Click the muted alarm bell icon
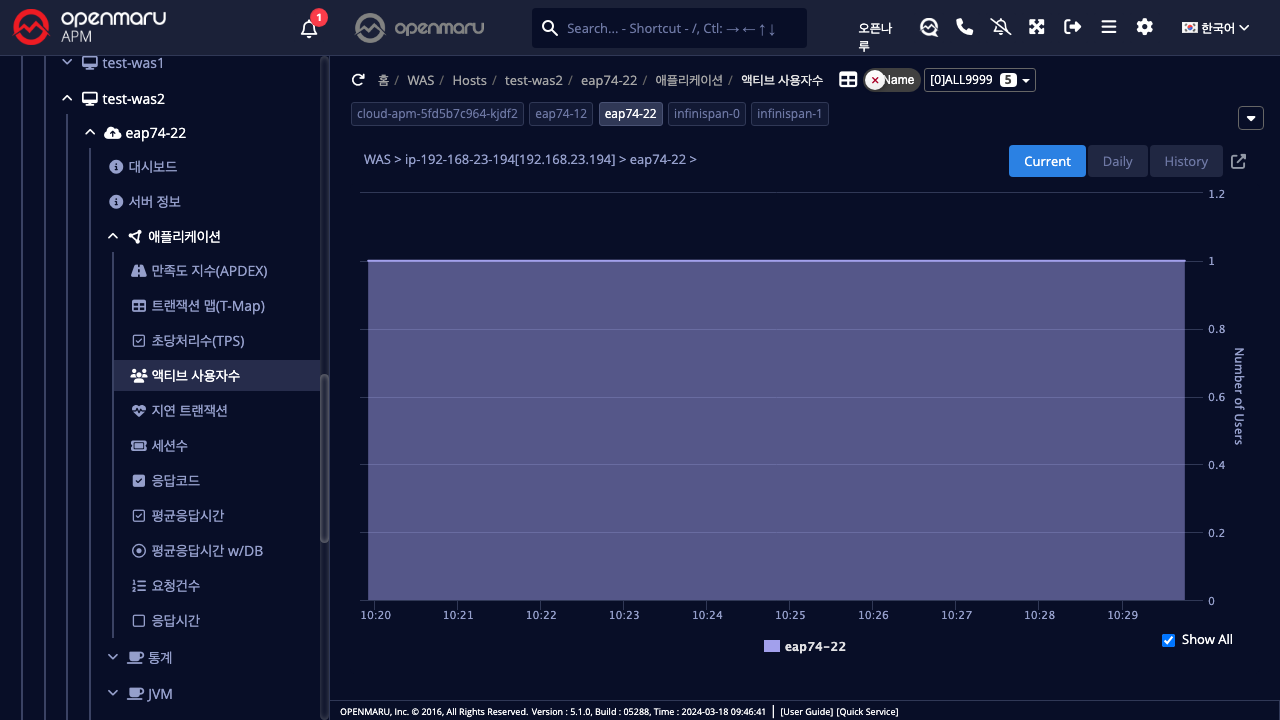This screenshot has height=720, width=1280. (x=1000, y=27)
